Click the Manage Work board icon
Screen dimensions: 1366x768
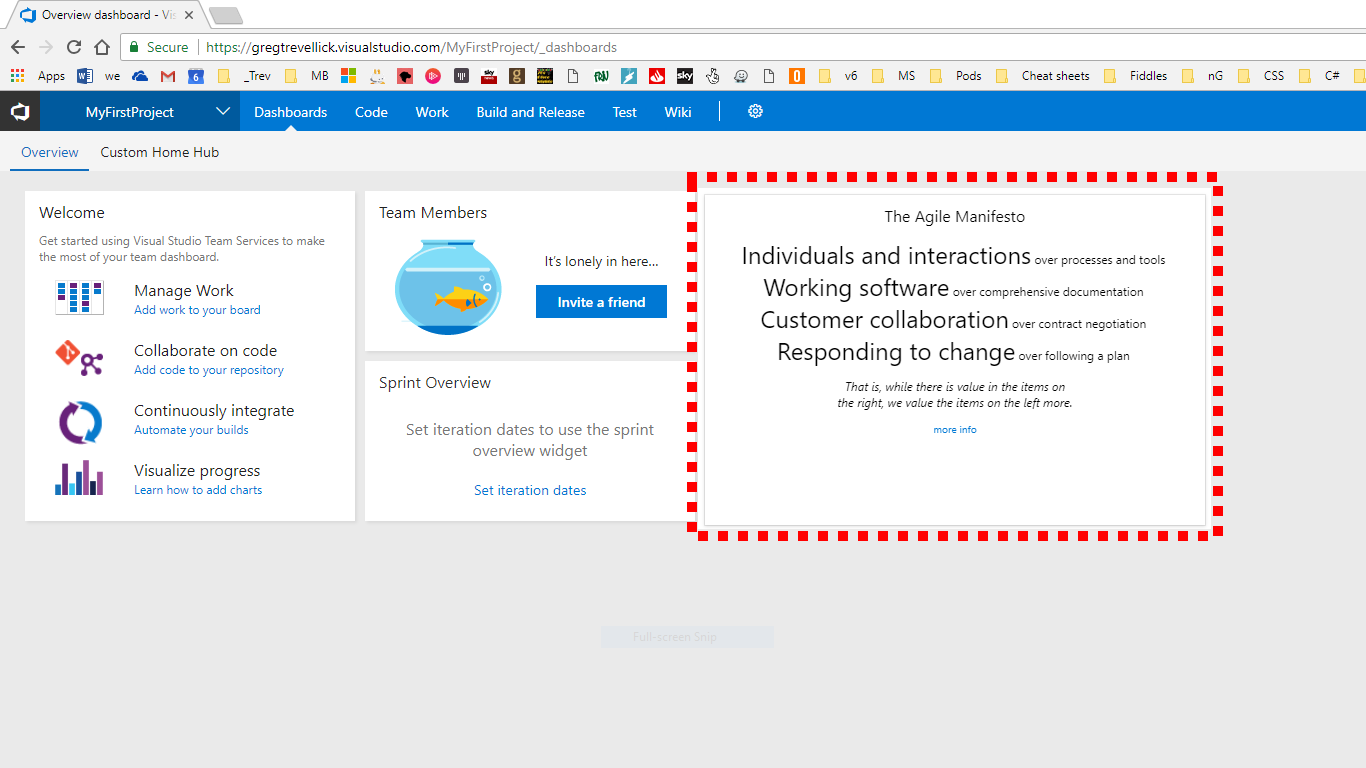tap(79, 298)
